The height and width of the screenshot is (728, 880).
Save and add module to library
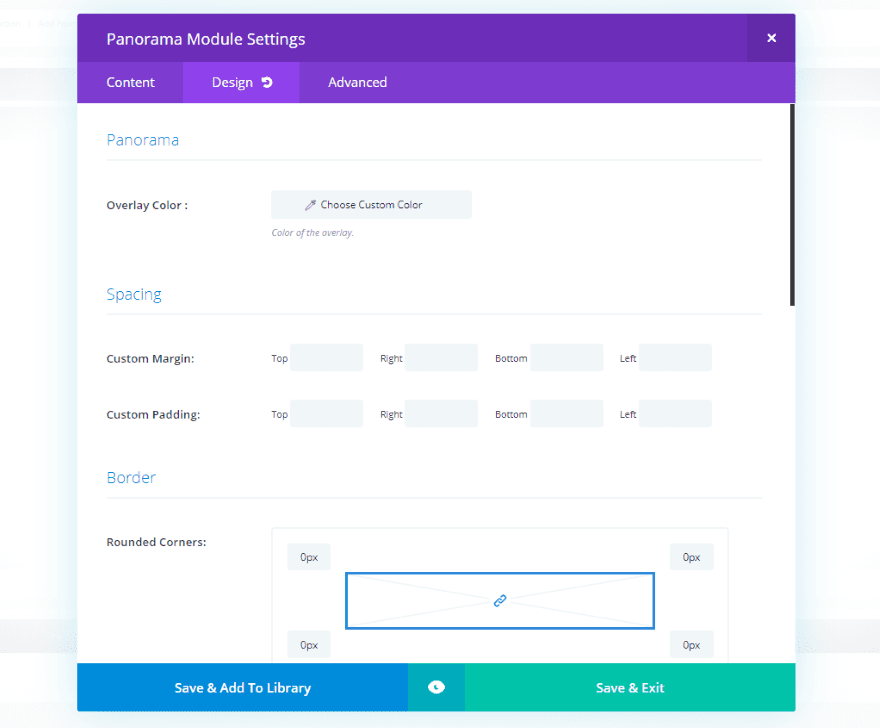(x=242, y=687)
